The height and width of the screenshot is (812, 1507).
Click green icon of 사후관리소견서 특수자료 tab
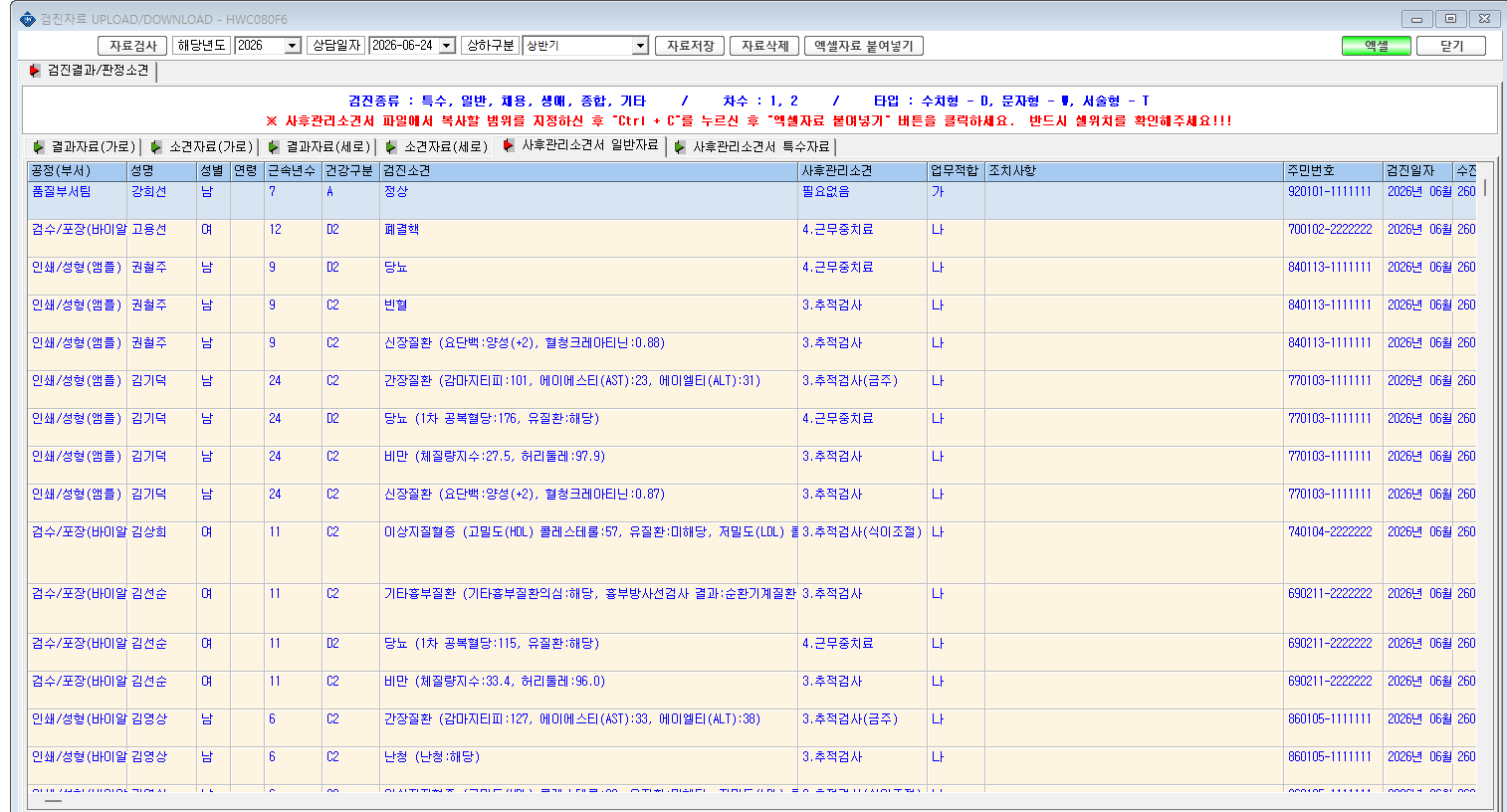pos(680,146)
